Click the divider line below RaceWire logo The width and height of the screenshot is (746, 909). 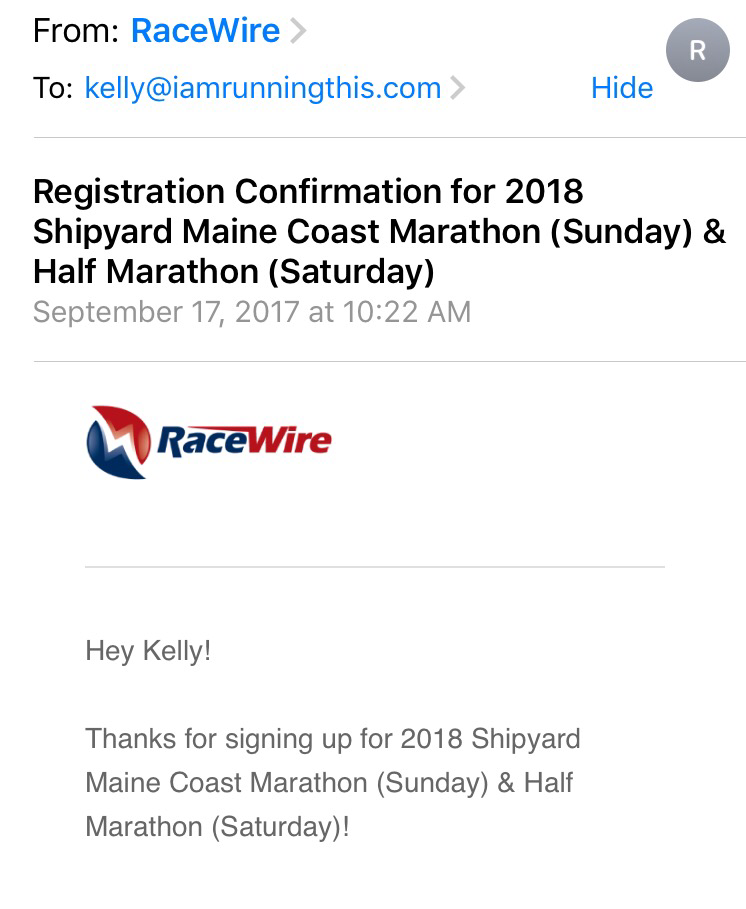tap(374, 567)
